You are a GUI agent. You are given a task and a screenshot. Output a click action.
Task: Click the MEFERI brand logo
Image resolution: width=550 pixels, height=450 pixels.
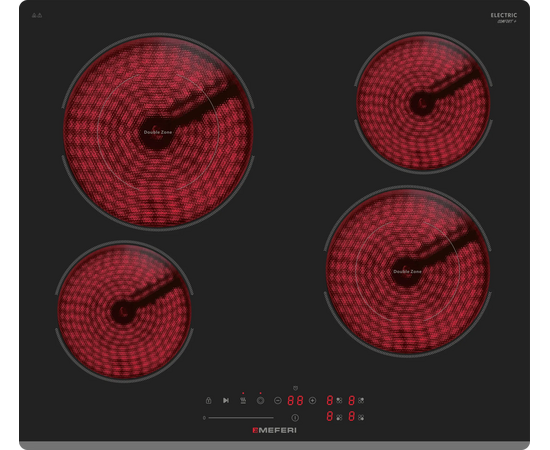(275, 430)
